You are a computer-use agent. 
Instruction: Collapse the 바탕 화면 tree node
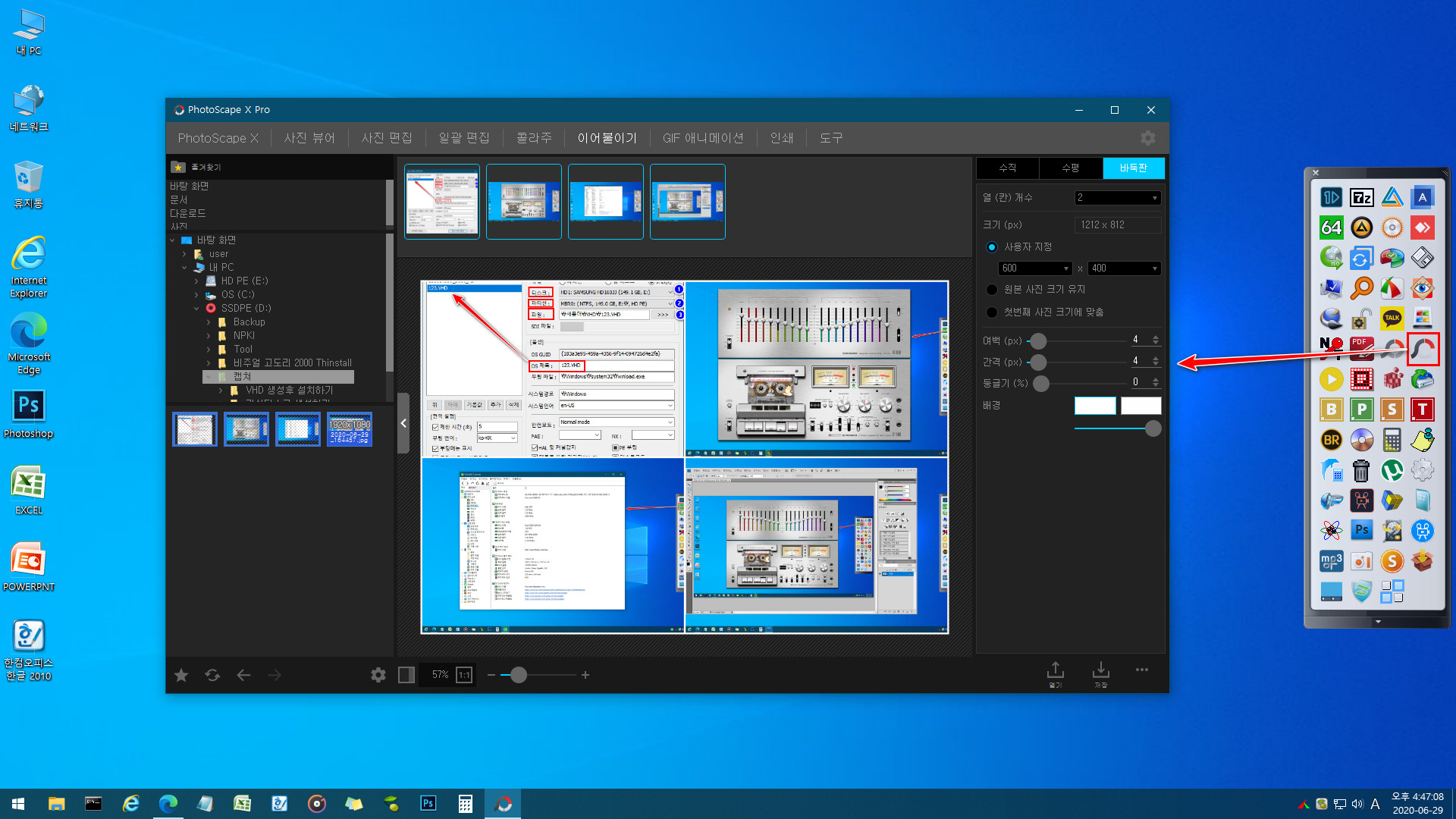point(173,240)
